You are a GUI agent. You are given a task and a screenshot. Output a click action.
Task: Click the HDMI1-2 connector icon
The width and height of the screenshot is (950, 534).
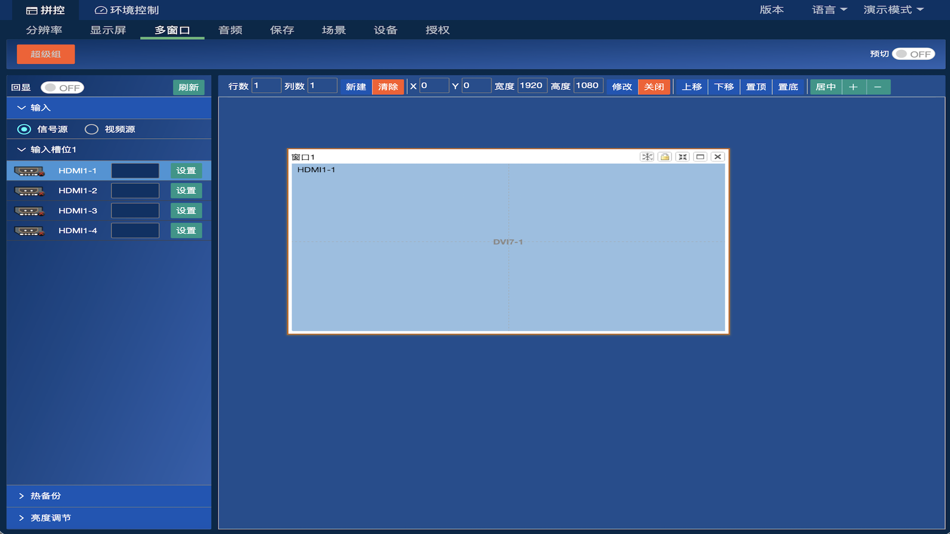coord(29,192)
